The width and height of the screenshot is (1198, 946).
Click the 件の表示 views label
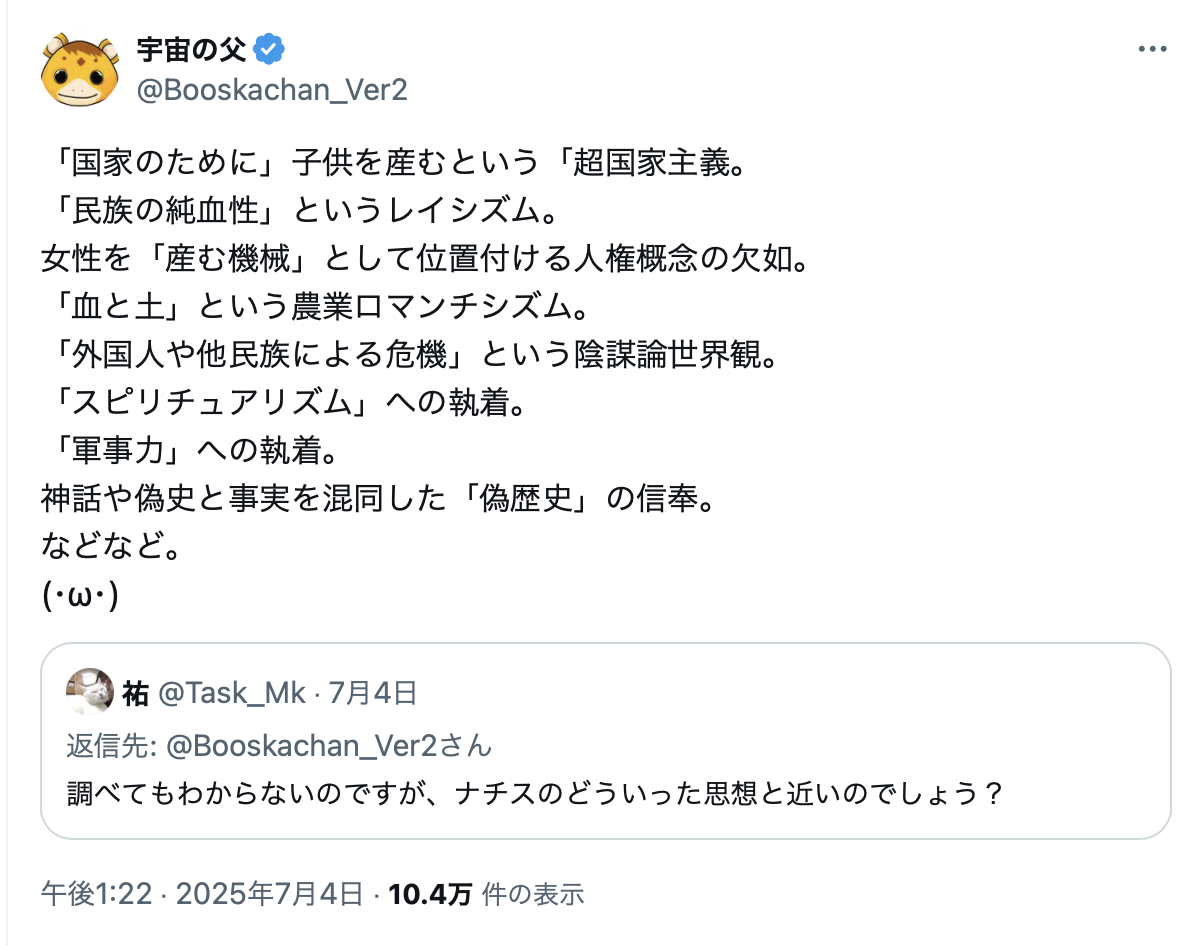pyautogui.click(x=533, y=893)
